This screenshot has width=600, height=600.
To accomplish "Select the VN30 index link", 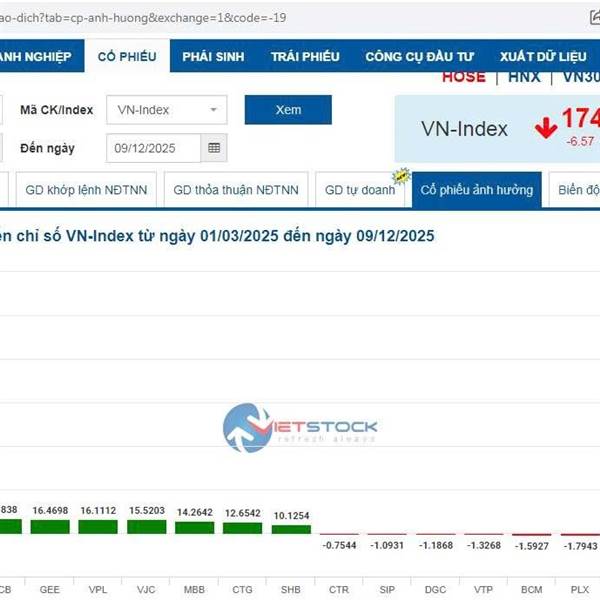I will tap(581, 77).
